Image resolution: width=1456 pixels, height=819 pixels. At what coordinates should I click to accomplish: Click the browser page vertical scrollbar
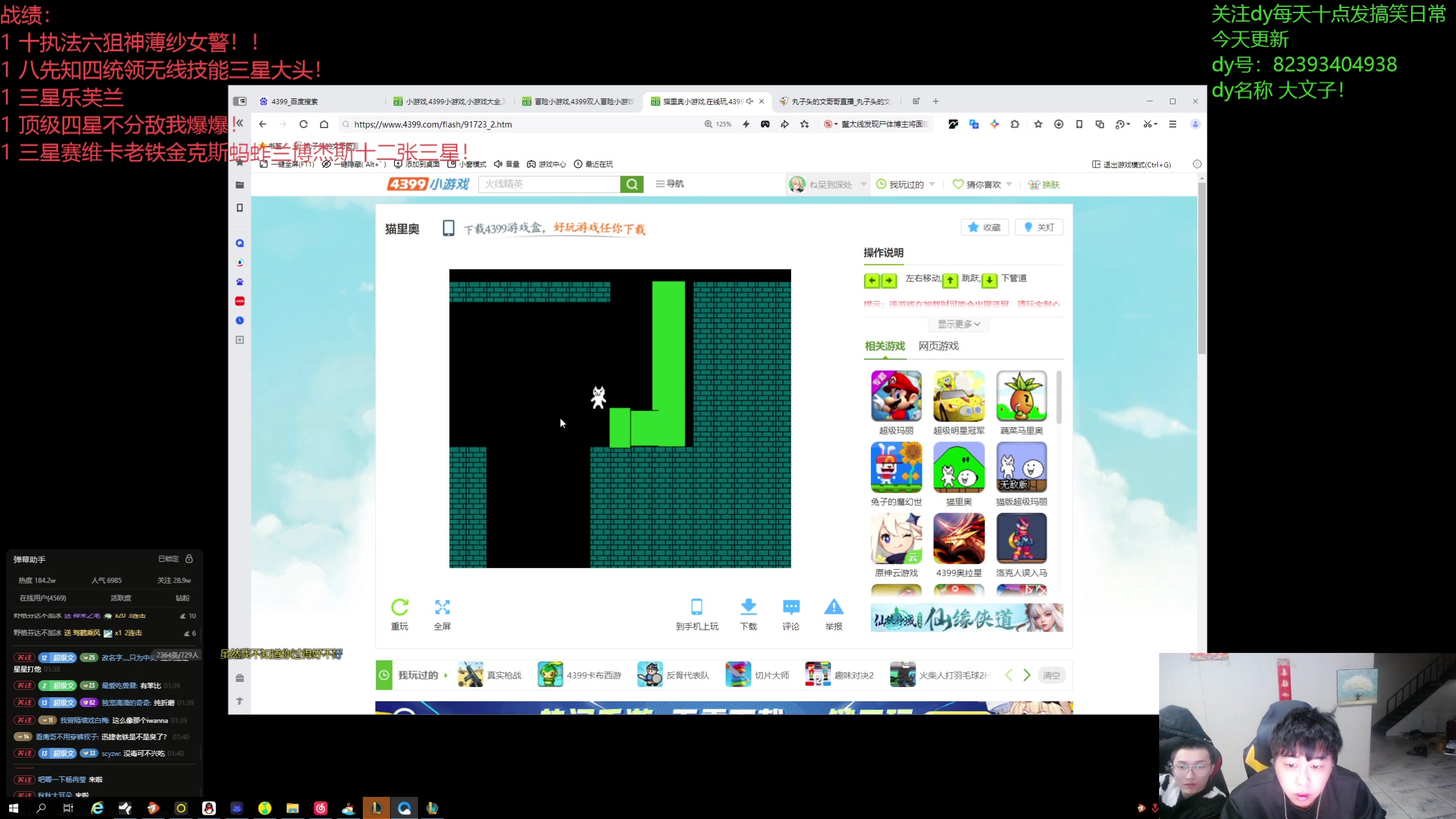pos(1202,267)
